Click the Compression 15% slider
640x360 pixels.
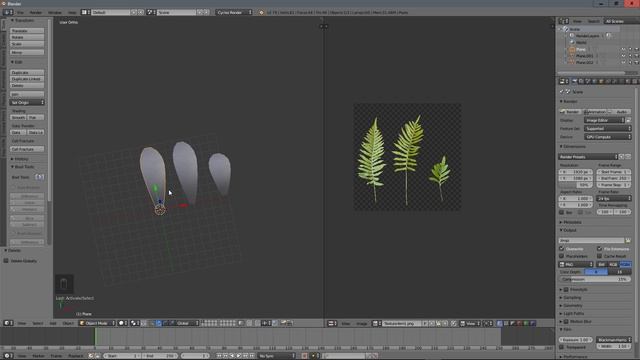(x=595, y=279)
